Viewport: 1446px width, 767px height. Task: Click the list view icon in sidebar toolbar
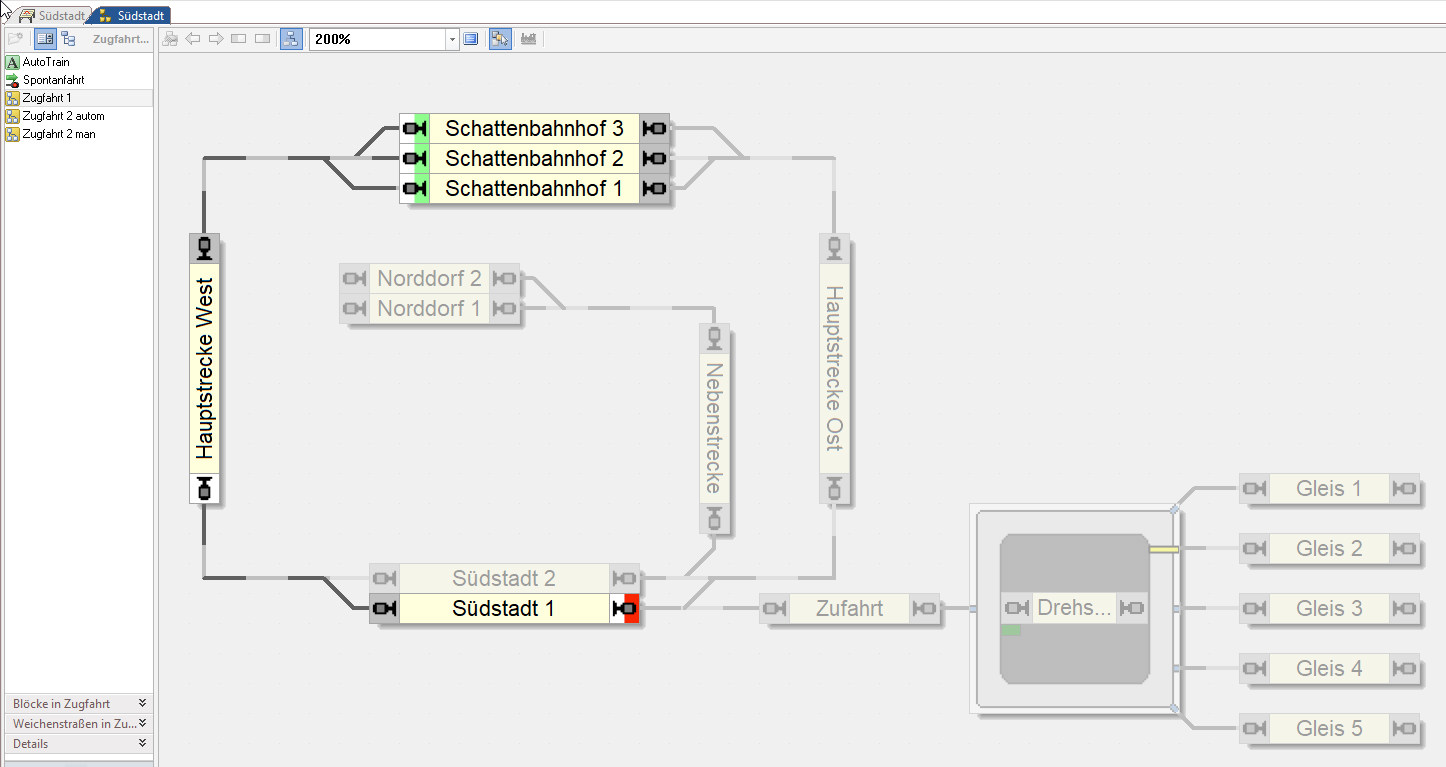pyautogui.click(x=45, y=39)
